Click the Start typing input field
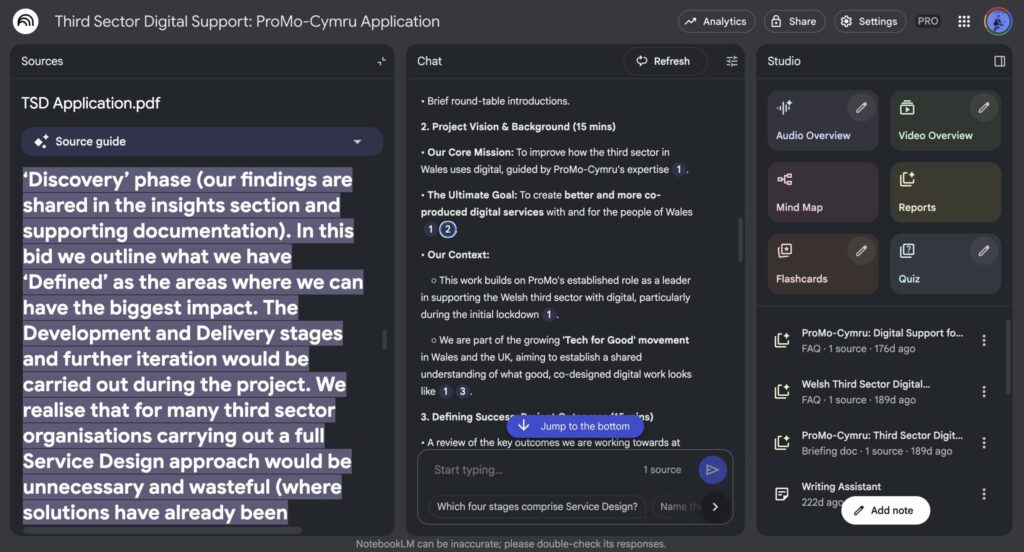Viewport: 1024px width, 552px height. 530,470
